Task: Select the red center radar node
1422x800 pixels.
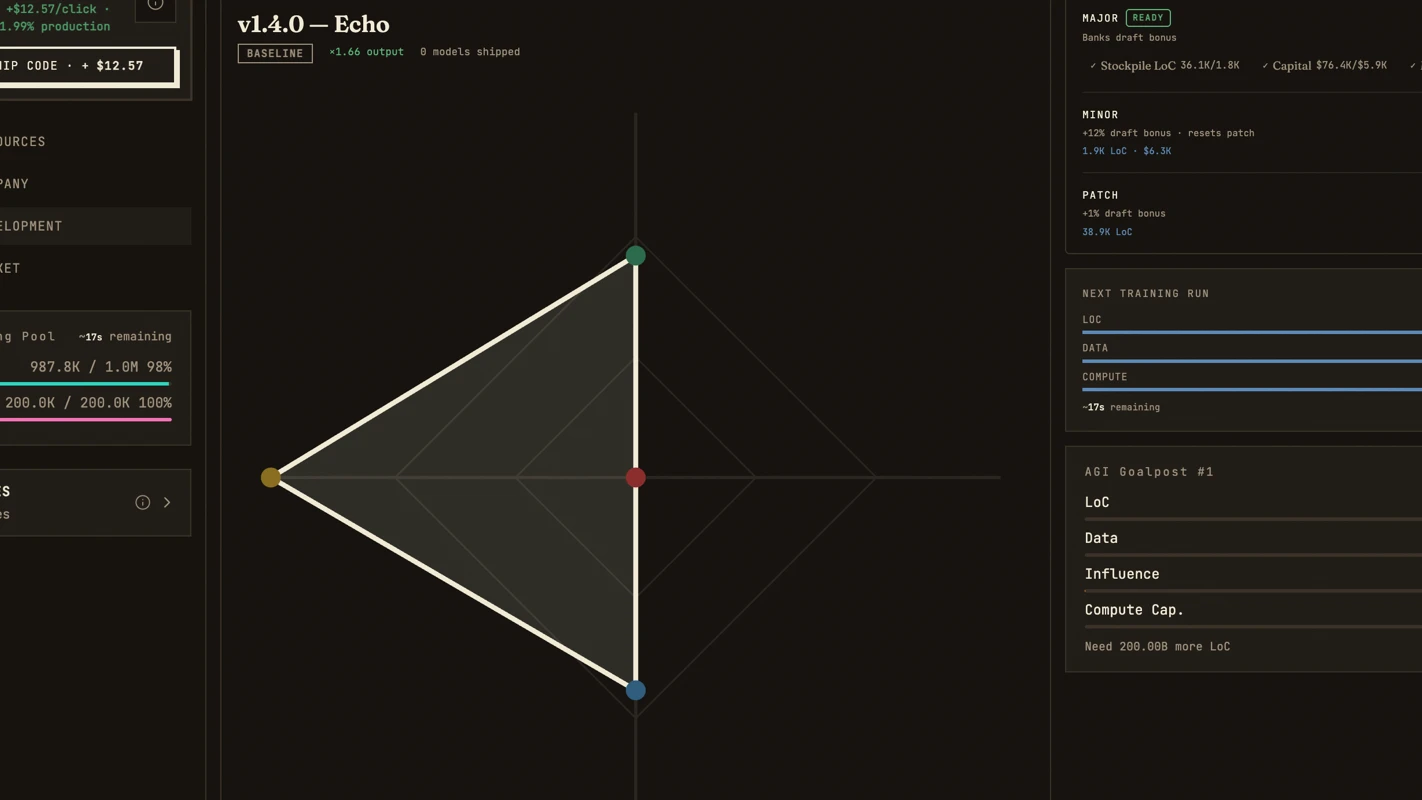Action: click(636, 478)
